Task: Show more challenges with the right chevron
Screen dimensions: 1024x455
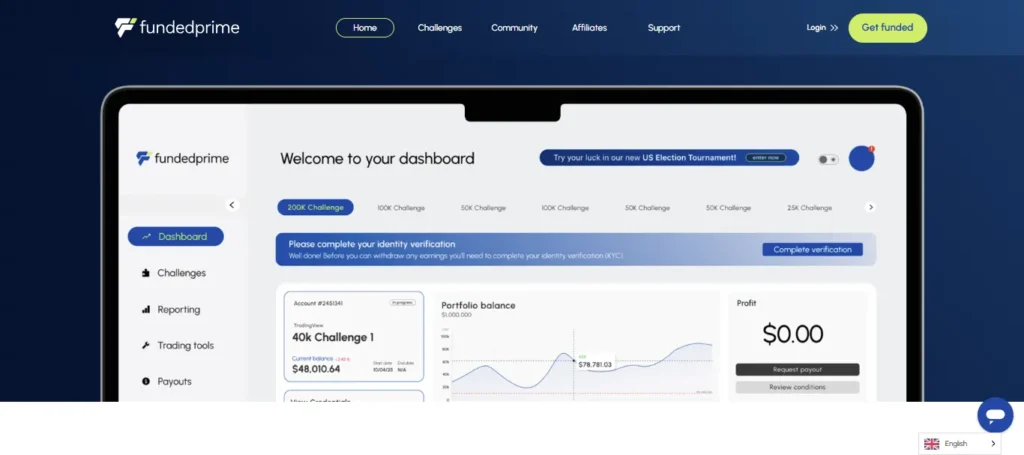Action: click(870, 207)
